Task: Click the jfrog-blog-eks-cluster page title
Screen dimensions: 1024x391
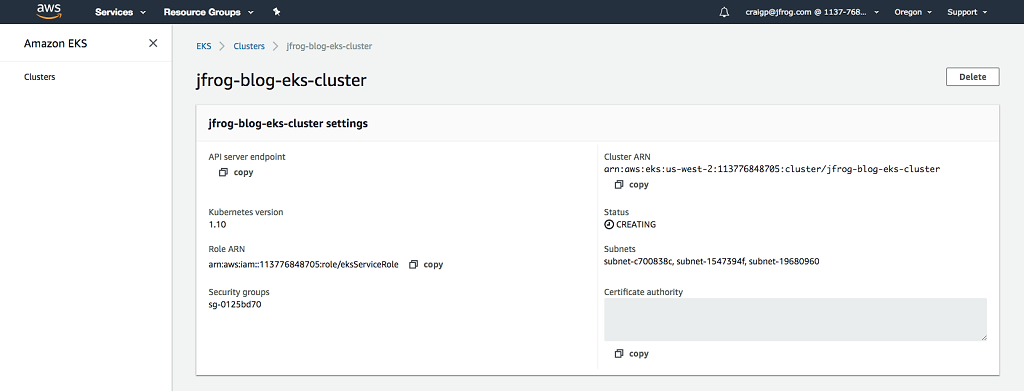Action: pos(281,80)
